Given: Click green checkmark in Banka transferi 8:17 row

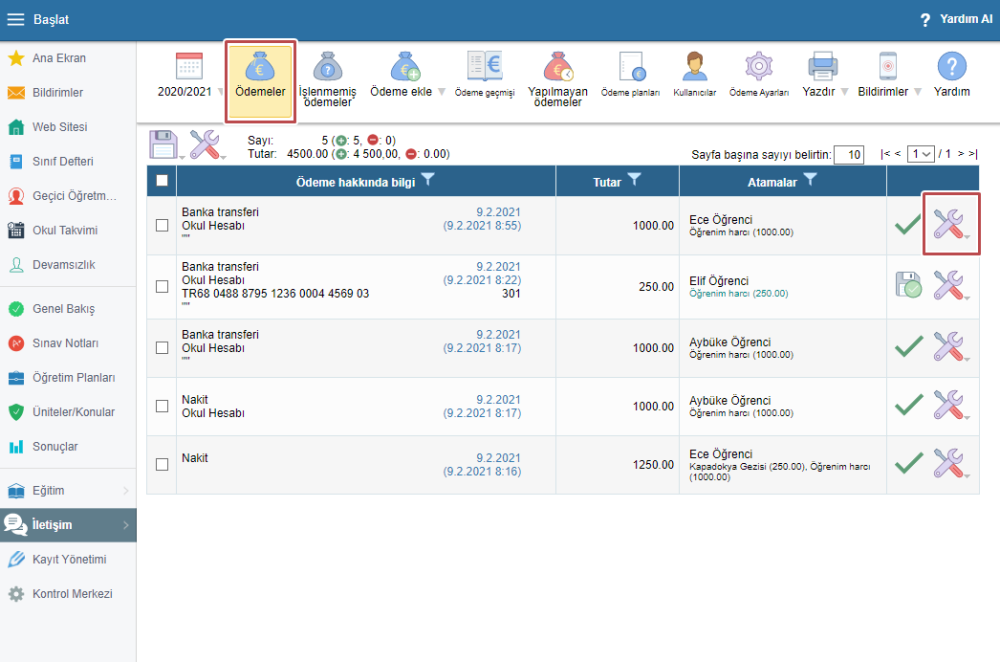Looking at the screenshot, I should click(x=908, y=346).
